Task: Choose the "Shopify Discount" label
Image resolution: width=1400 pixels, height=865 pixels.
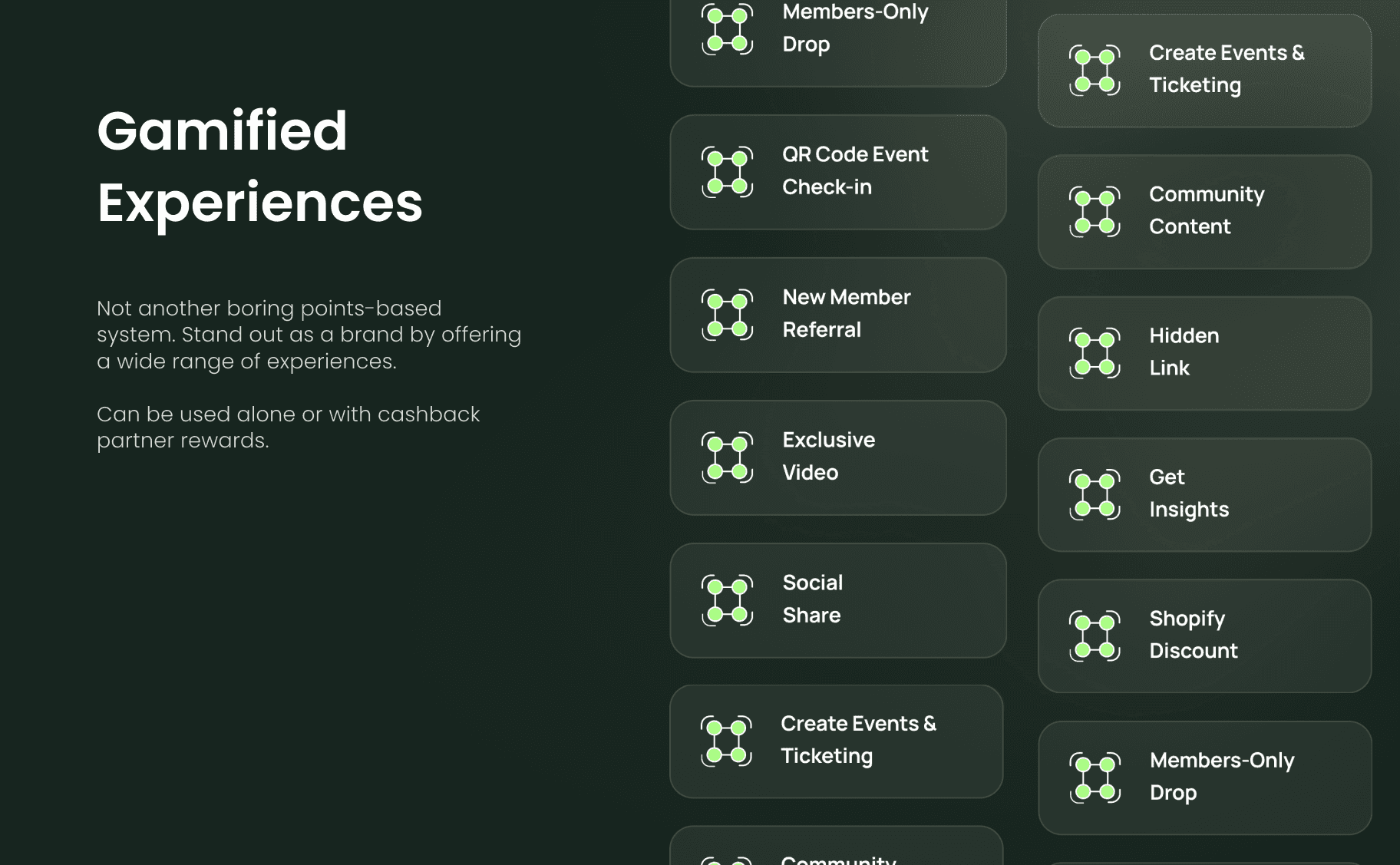Action: (x=1194, y=634)
